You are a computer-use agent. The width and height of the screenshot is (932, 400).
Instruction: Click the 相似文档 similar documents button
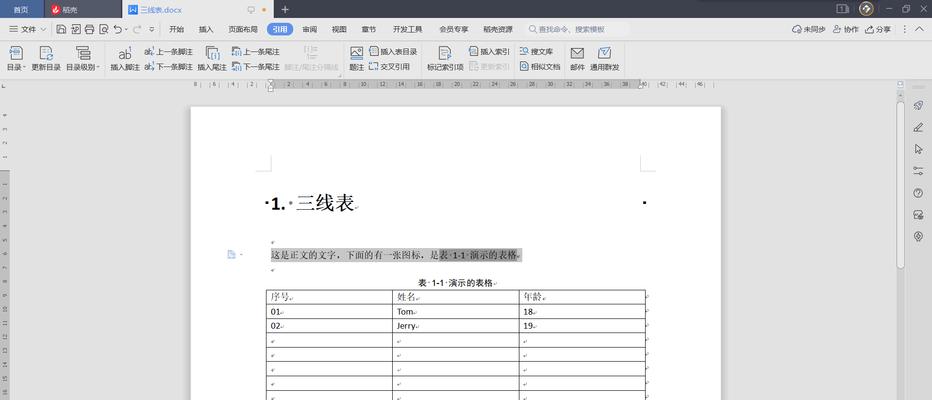pos(540,67)
